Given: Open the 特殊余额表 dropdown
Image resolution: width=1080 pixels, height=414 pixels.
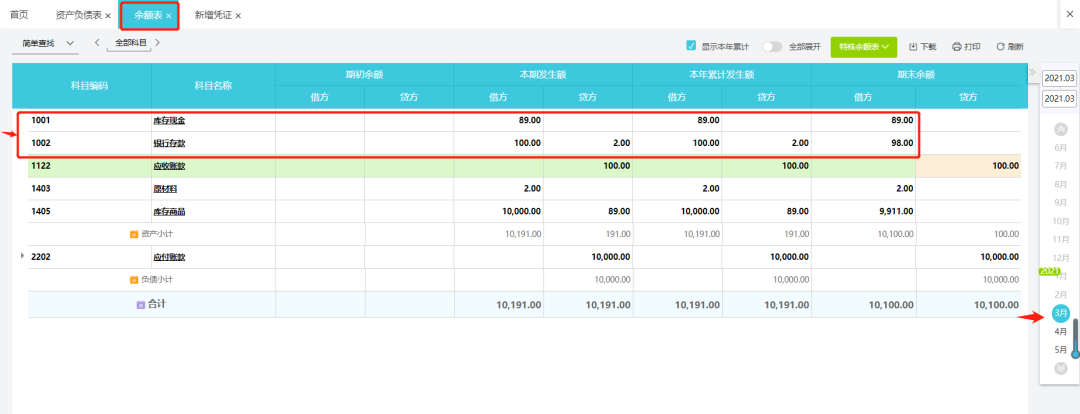Looking at the screenshot, I should tap(864, 47).
